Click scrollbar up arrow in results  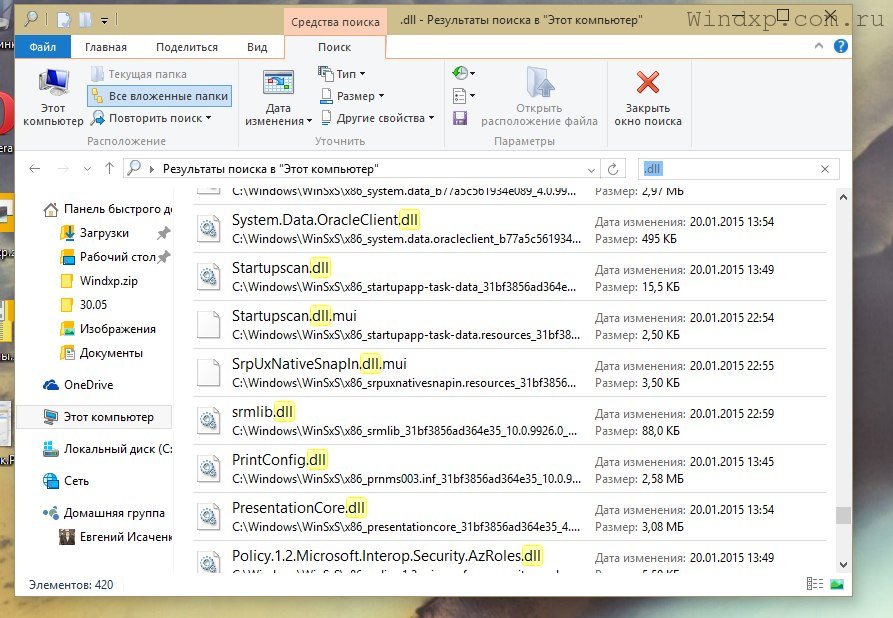tap(843, 197)
